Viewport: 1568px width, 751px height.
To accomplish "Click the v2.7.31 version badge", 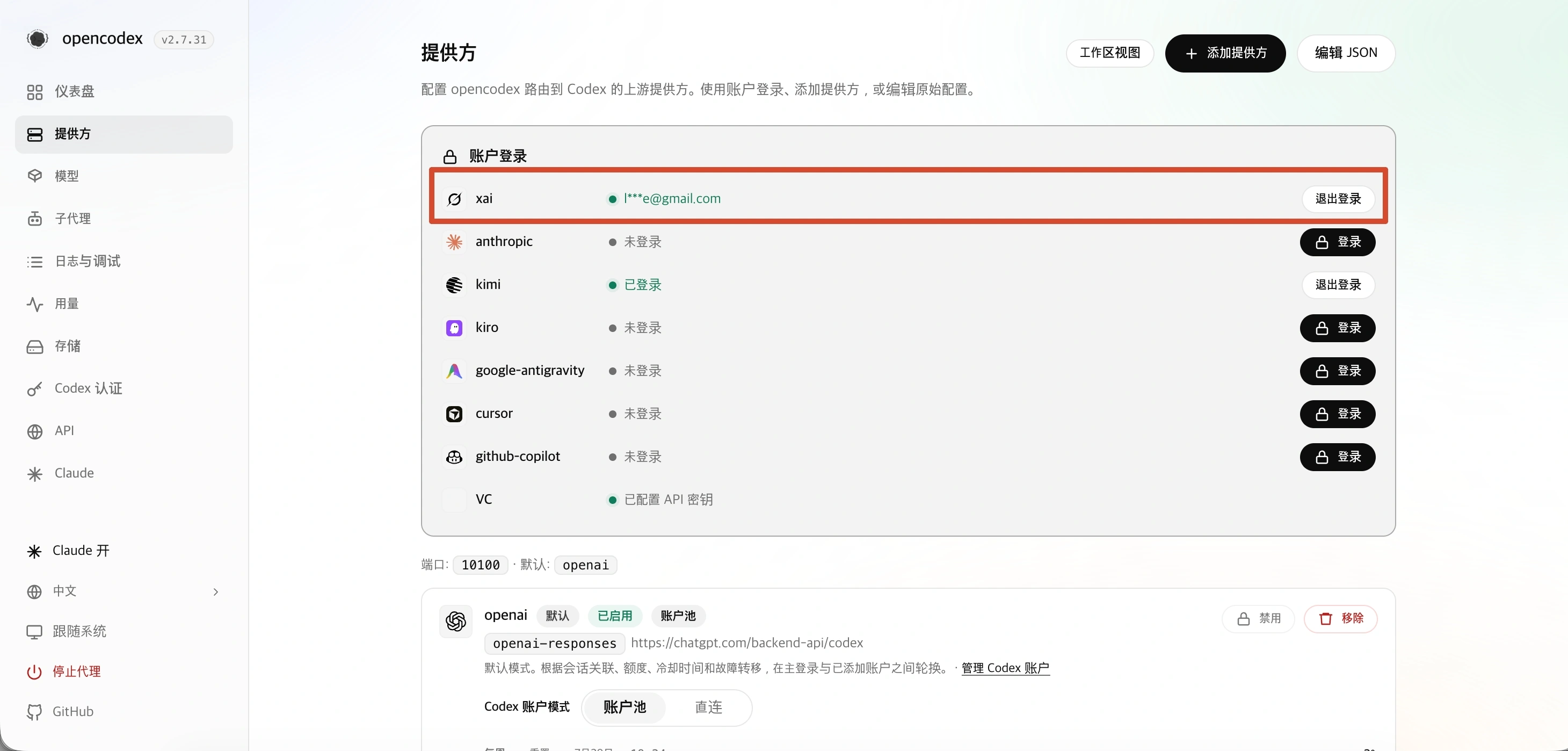I will click(x=184, y=40).
